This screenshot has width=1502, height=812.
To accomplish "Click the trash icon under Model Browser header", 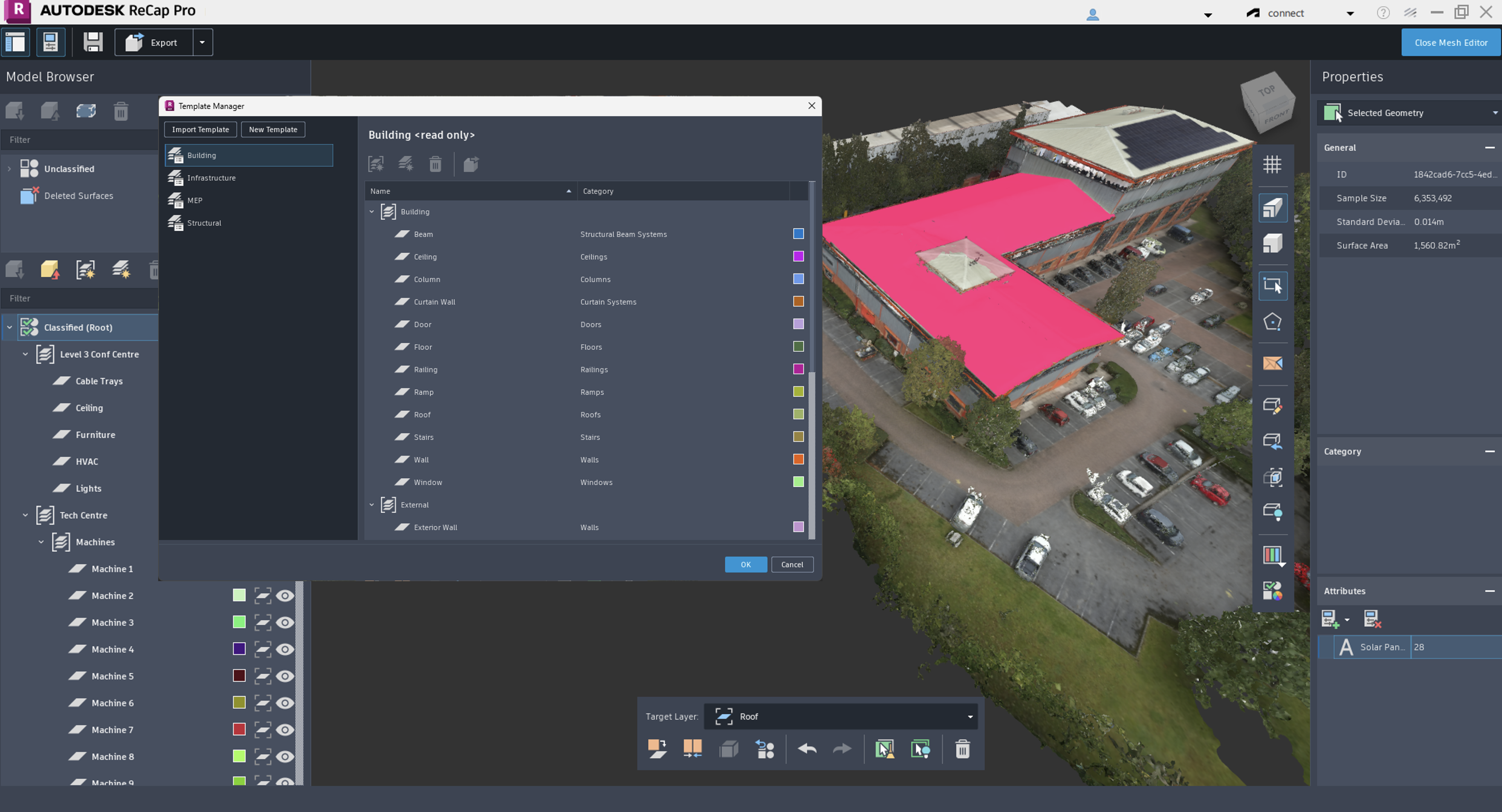I will (121, 111).
